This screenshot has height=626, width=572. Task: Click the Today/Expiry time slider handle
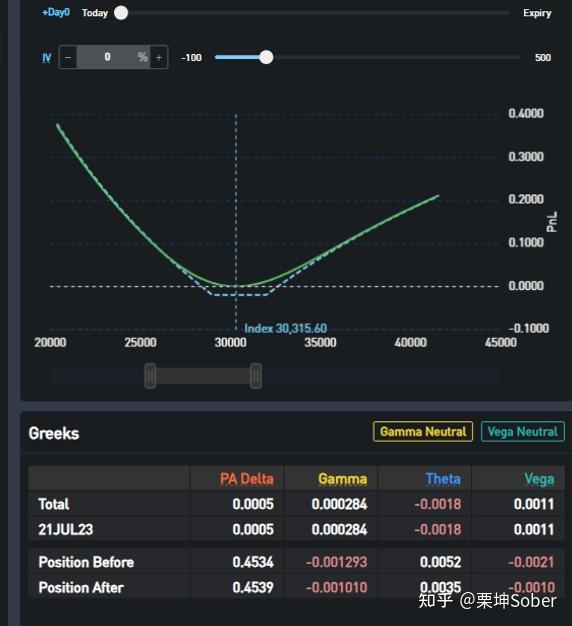[121, 13]
